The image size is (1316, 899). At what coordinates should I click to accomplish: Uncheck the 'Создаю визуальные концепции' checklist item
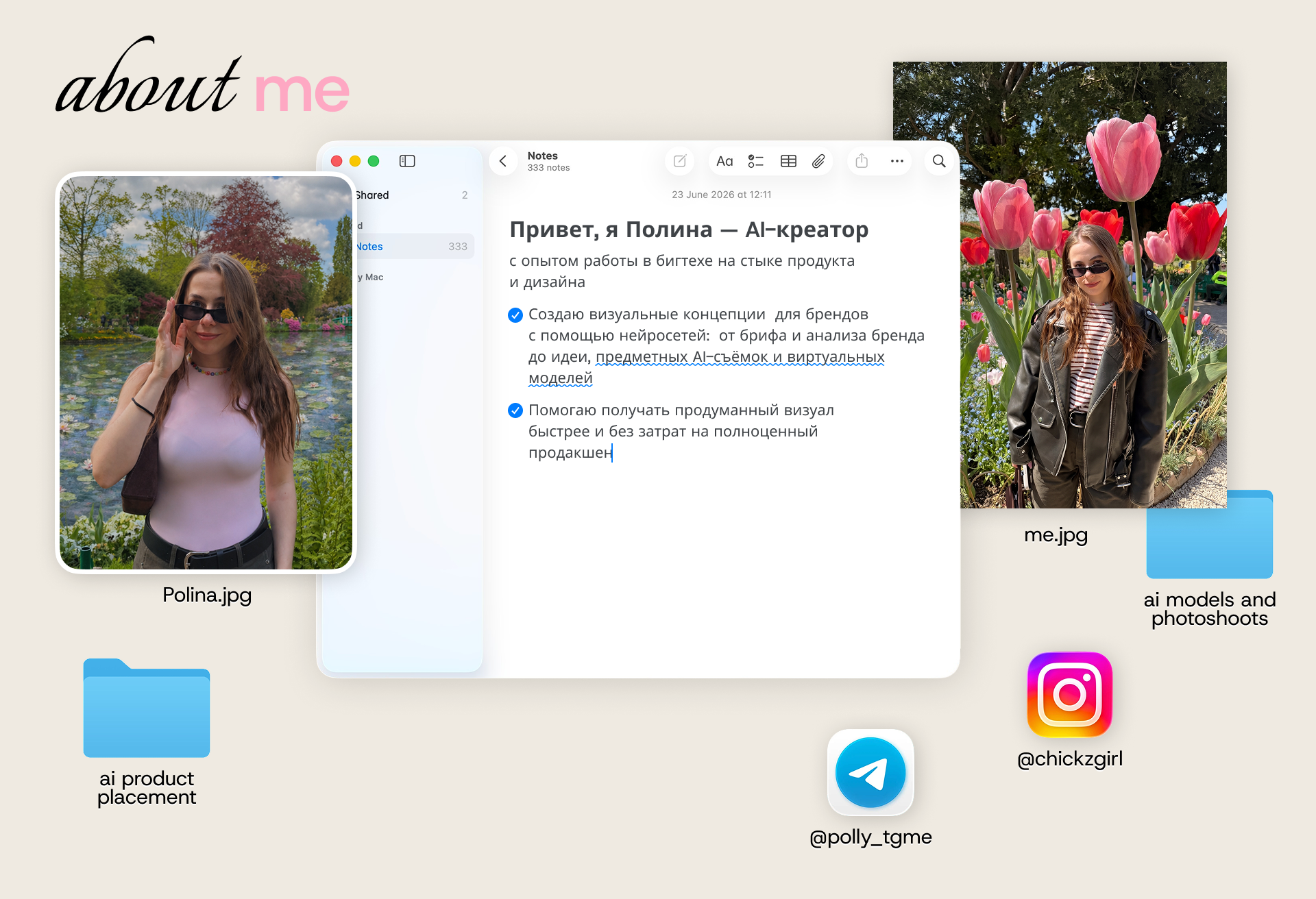[x=515, y=315]
